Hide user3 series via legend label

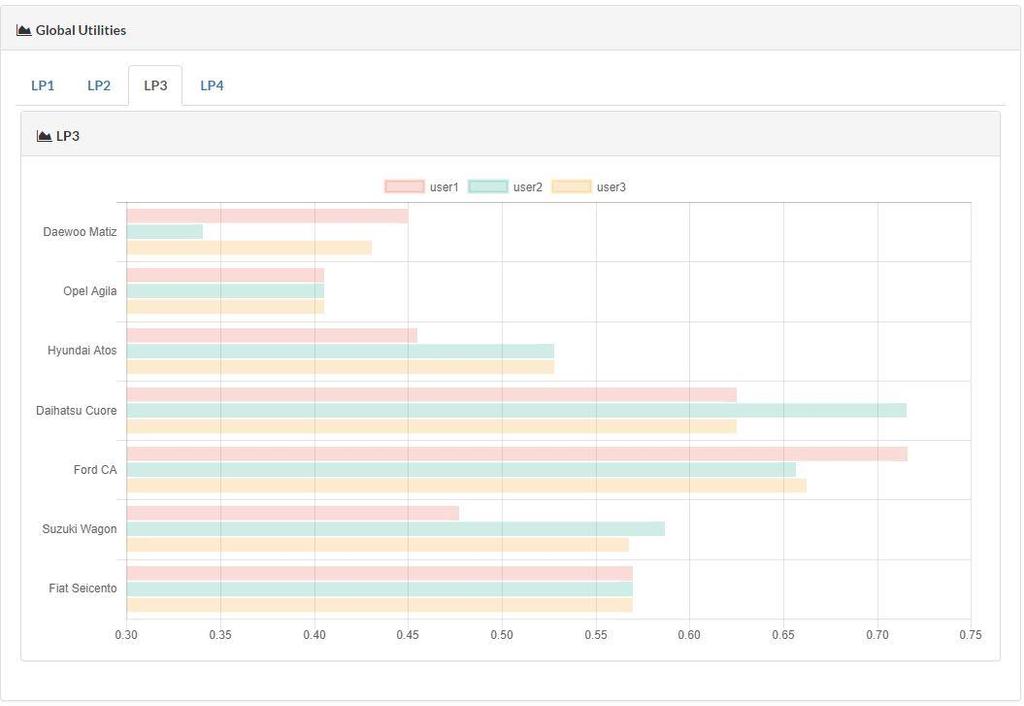point(611,187)
